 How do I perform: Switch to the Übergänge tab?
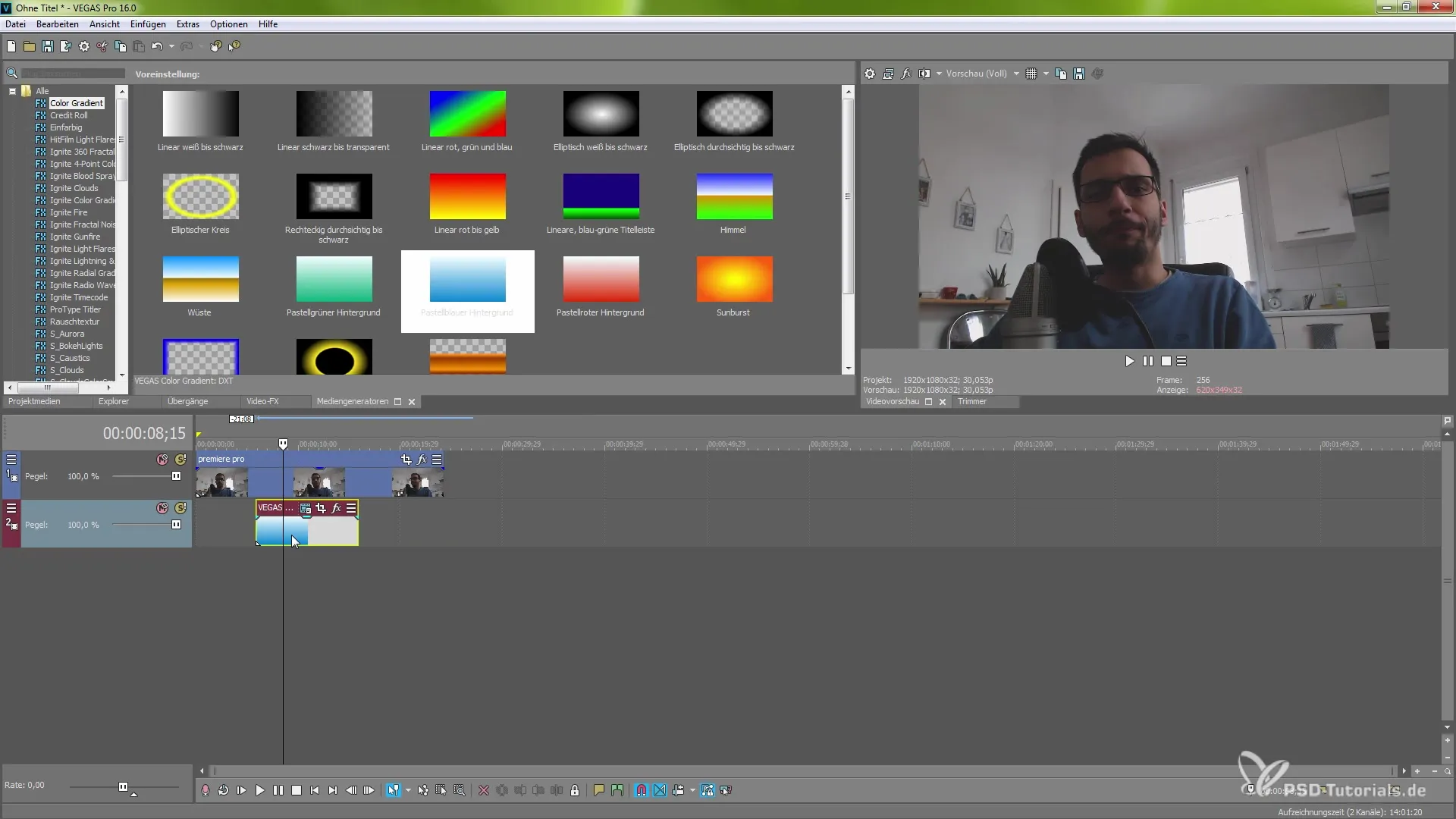[187, 401]
